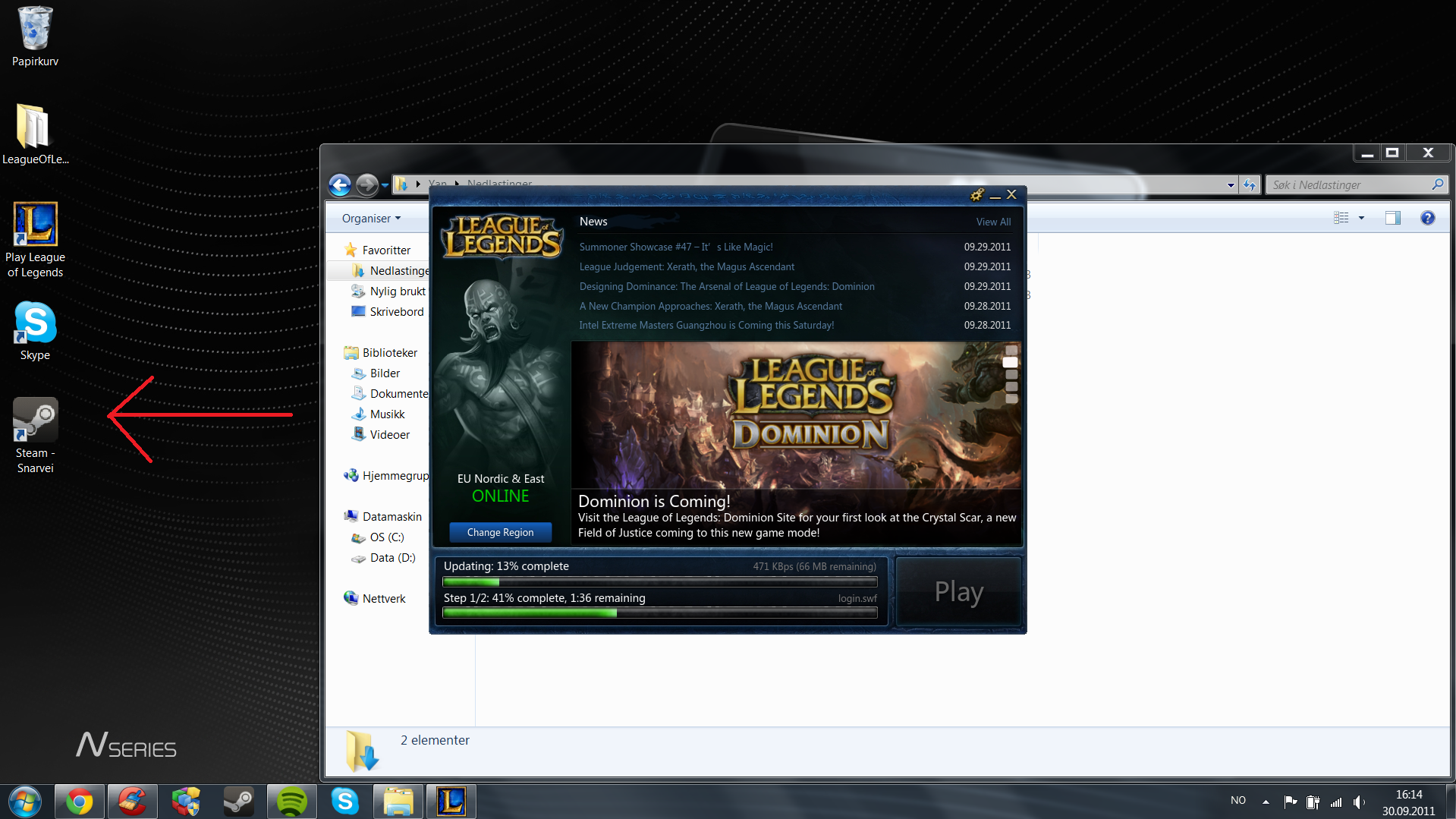Select Musikk library

click(378, 414)
